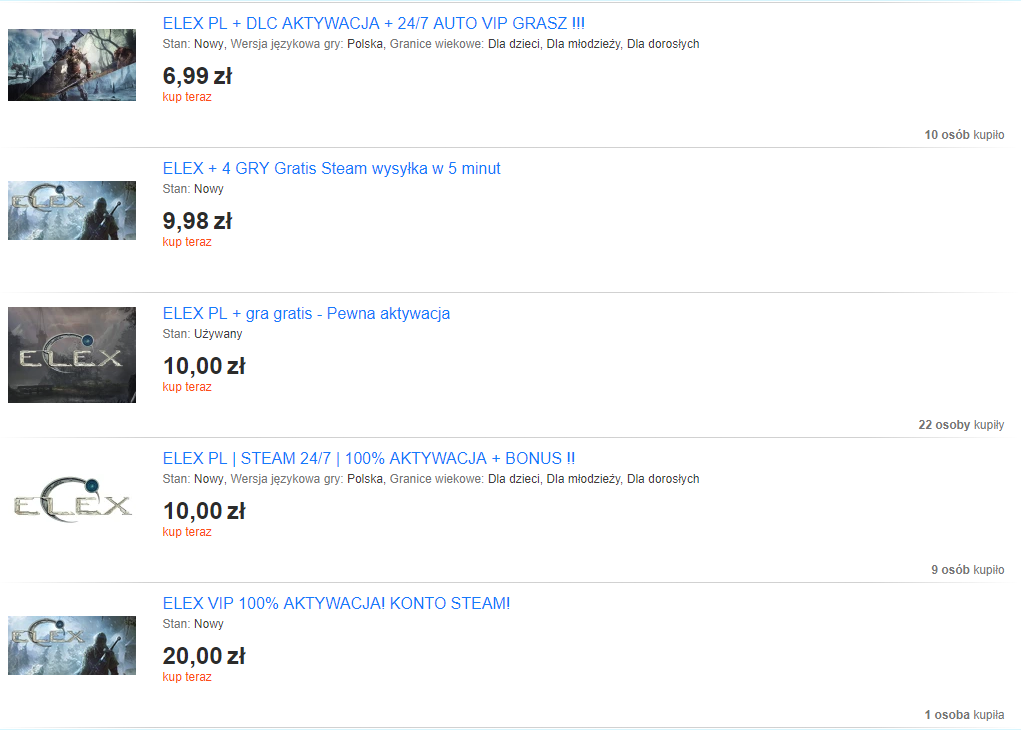Click details line under ELEX PL + DLC AKTYWACJA title
The height and width of the screenshot is (730, 1023).
(431, 44)
